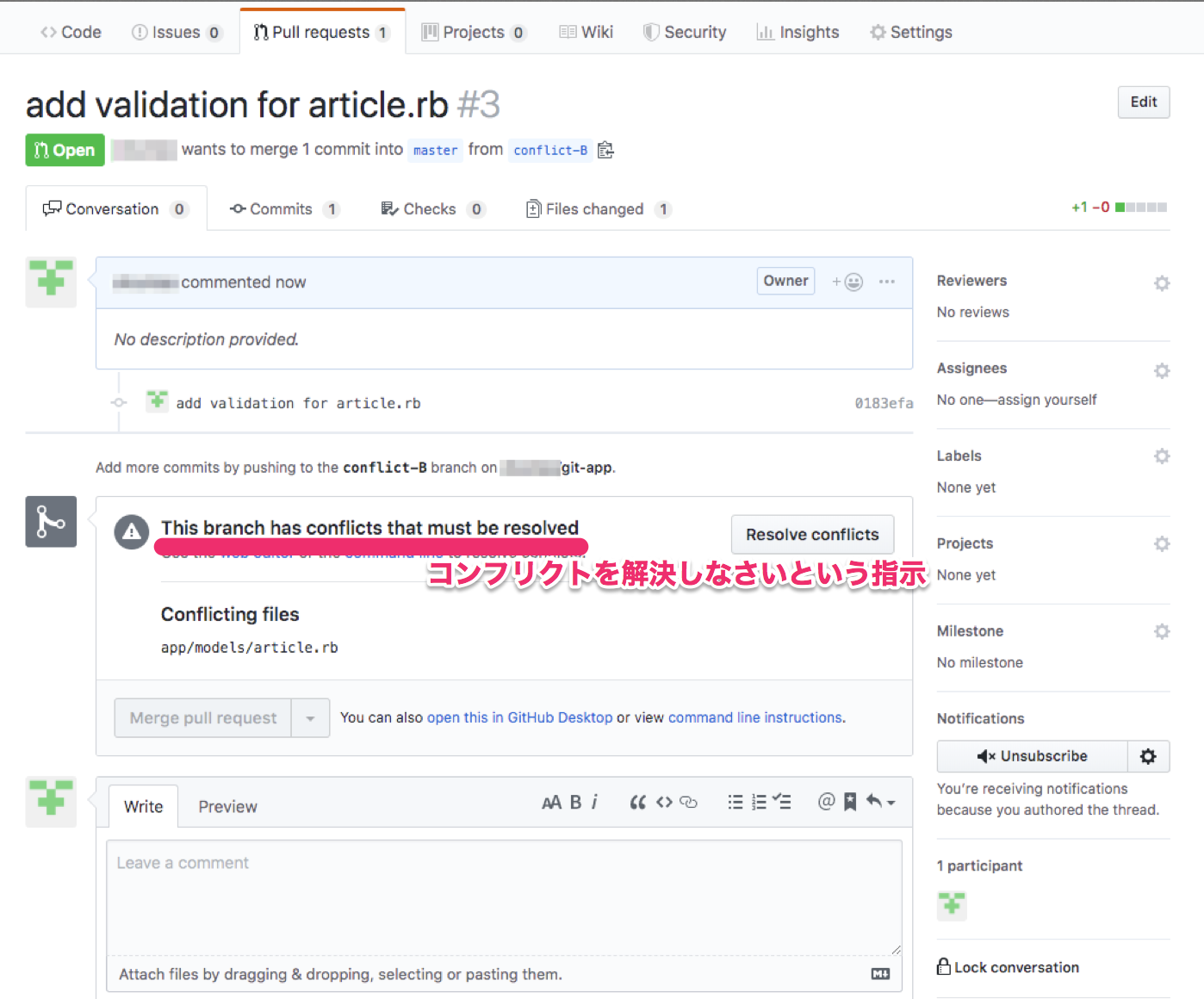The image size is (1204, 999).
Task: Insert code using the code icon
Action: point(664,802)
